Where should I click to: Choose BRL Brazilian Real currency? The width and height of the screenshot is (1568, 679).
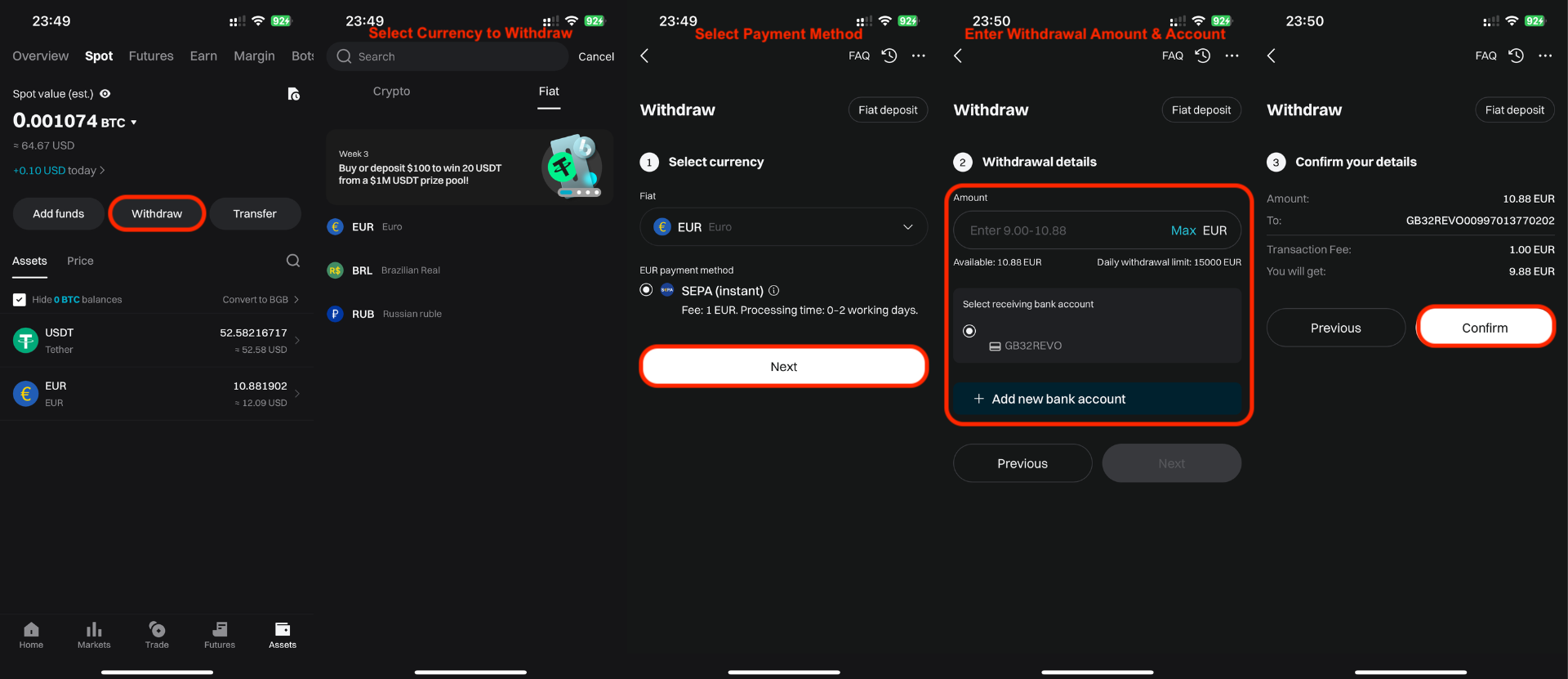coord(470,270)
